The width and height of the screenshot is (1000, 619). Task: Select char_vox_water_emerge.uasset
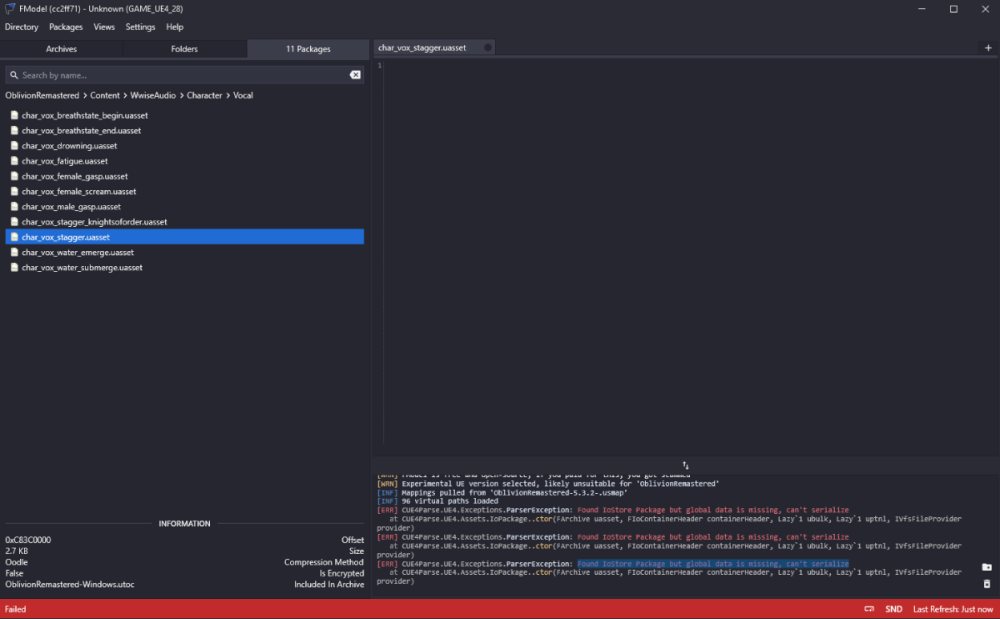coord(184,252)
